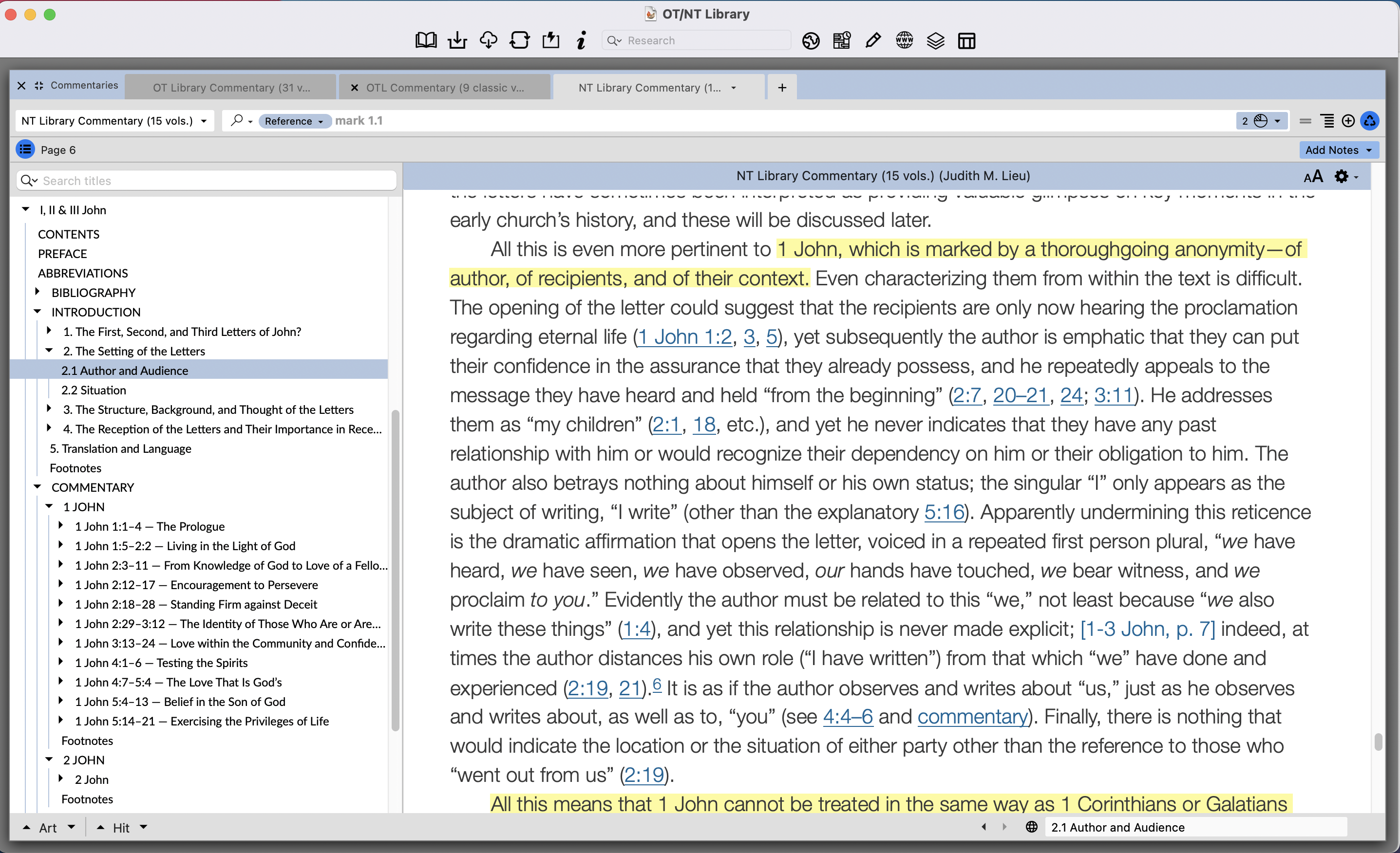Toggle the blue table of contents button

pos(25,149)
